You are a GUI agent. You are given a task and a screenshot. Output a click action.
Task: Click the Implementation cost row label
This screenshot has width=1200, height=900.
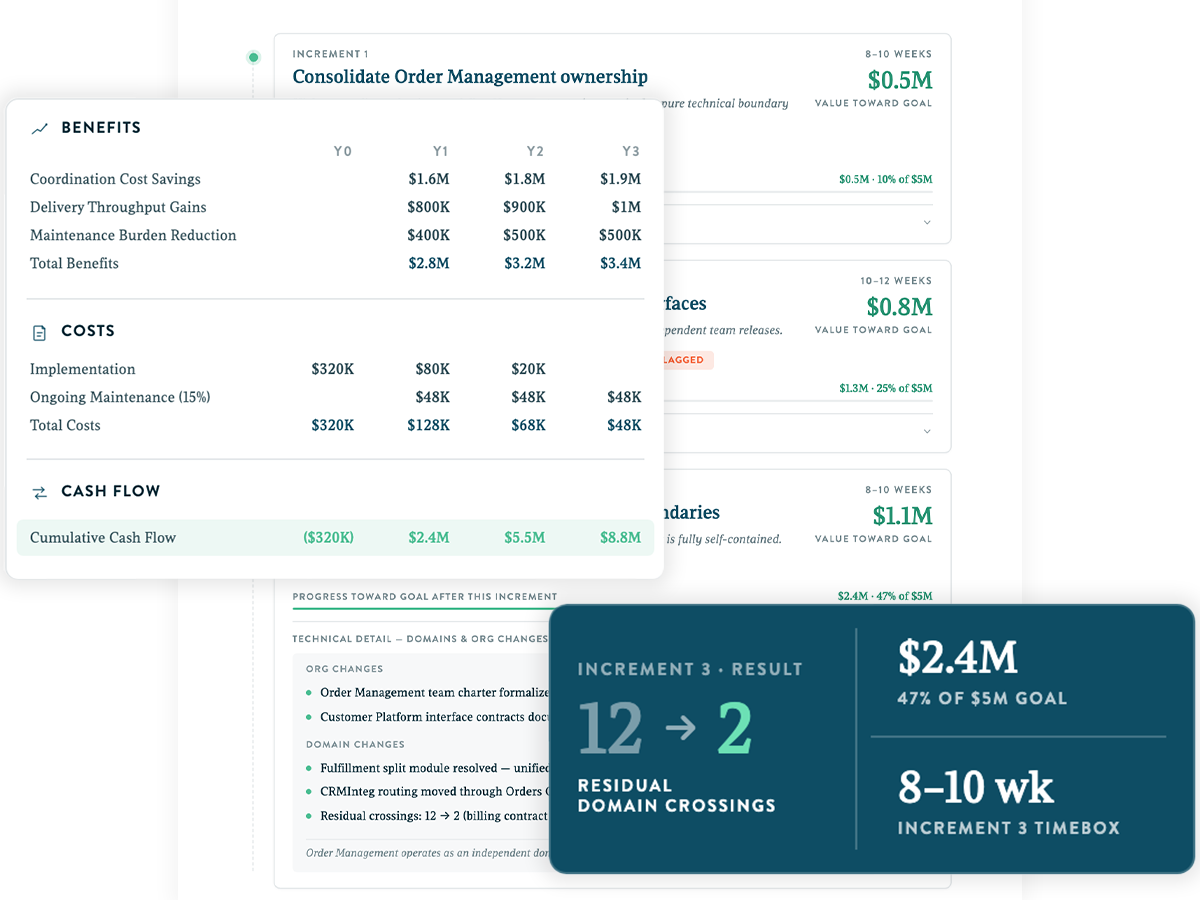82,370
